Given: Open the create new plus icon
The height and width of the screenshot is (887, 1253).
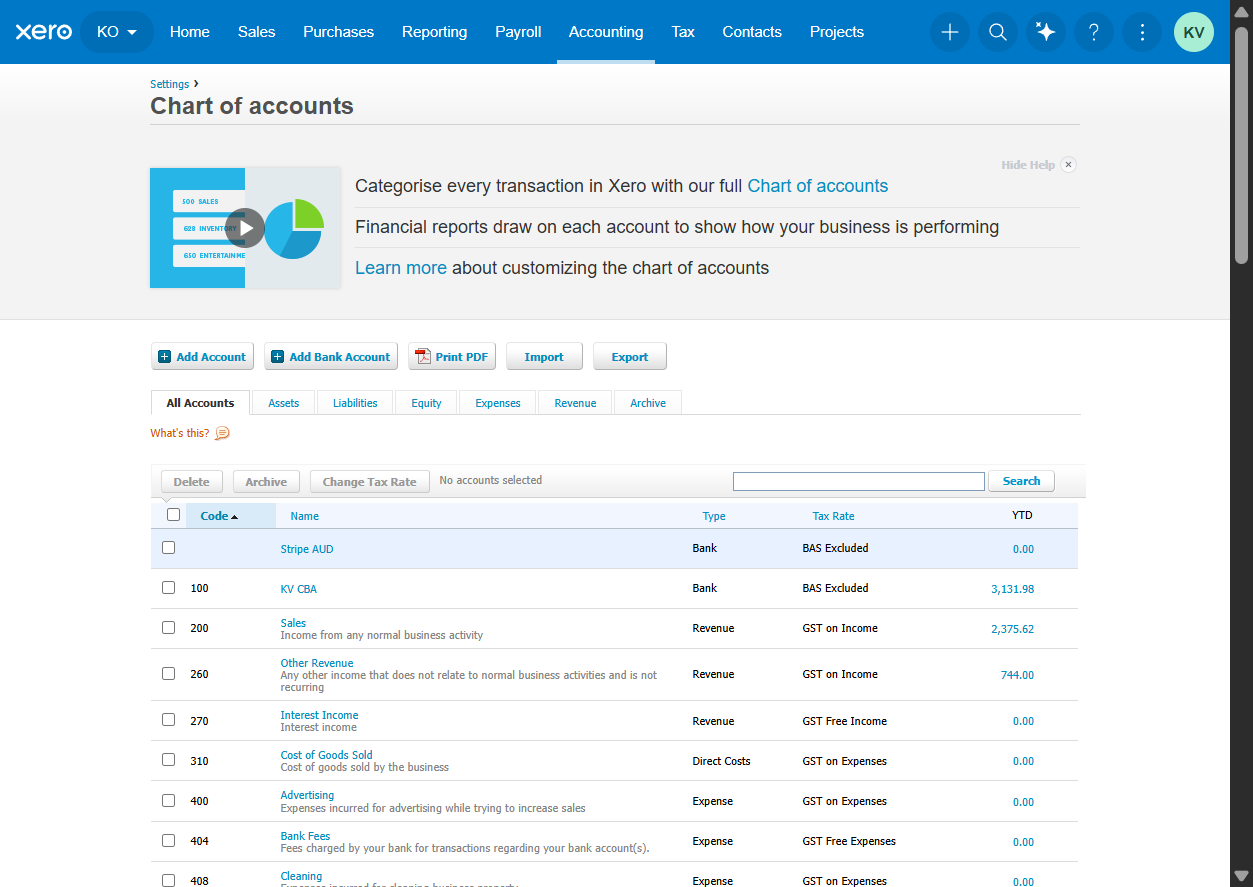Looking at the screenshot, I should click(950, 32).
